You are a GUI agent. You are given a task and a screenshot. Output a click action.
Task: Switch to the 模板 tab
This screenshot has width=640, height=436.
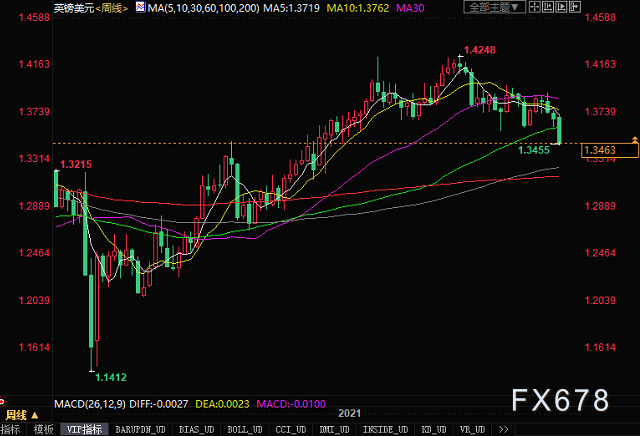pos(43,429)
